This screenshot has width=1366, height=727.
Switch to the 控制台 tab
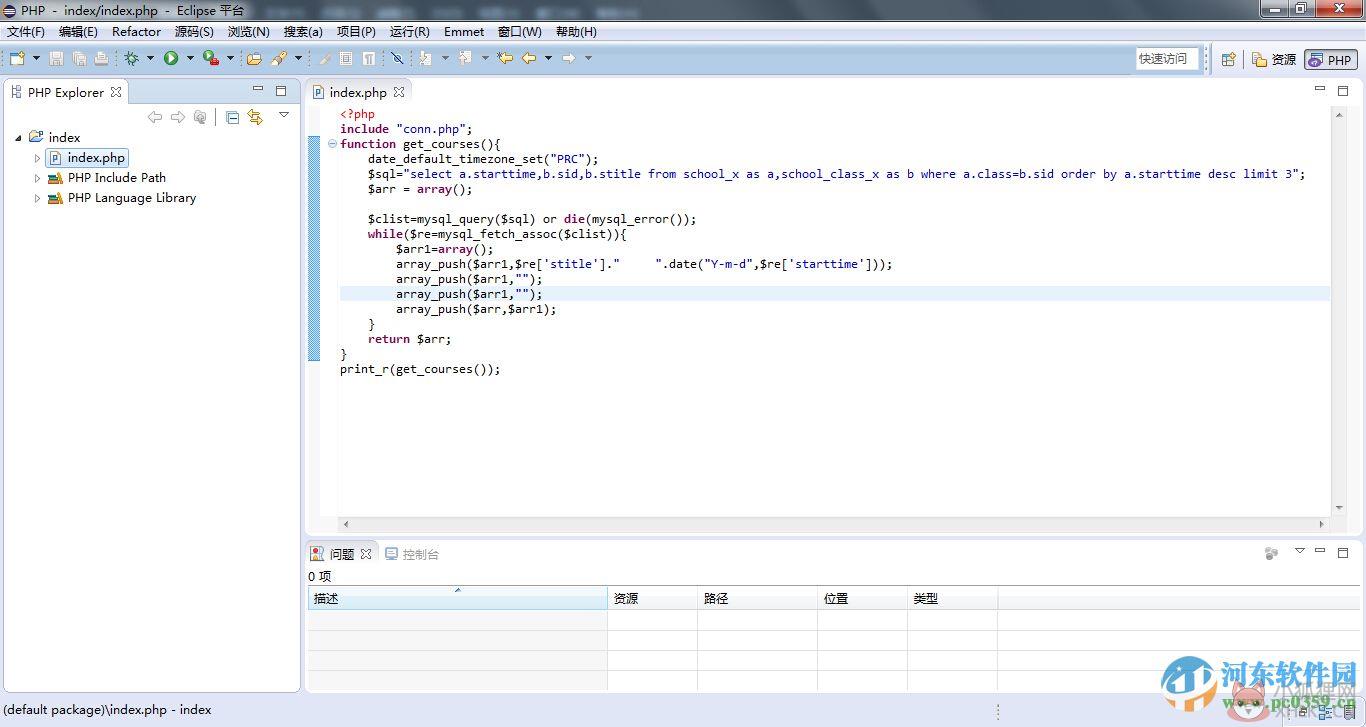tap(412, 554)
